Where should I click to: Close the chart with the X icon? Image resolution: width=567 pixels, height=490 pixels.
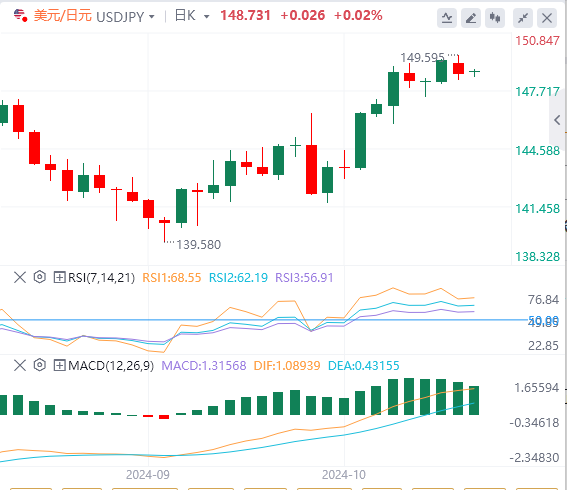[547, 18]
